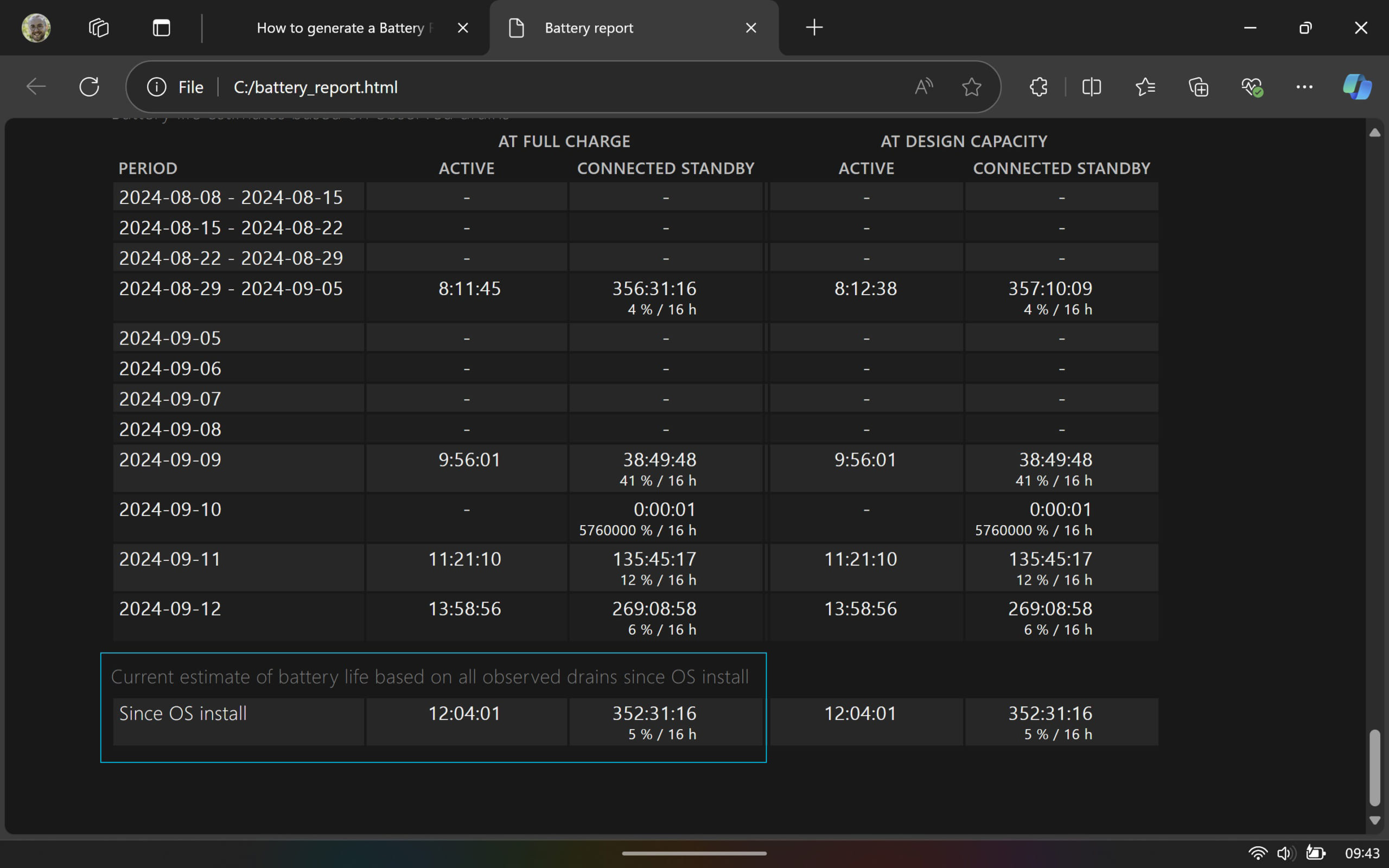Click the Edge profile avatar
This screenshot has width=1389, height=868.
click(x=36, y=28)
